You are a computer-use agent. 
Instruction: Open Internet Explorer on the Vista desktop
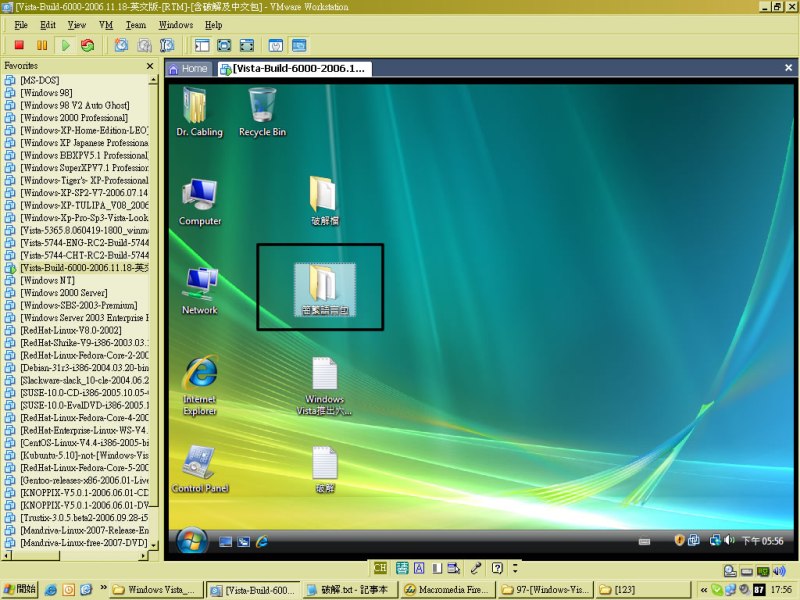click(200, 383)
